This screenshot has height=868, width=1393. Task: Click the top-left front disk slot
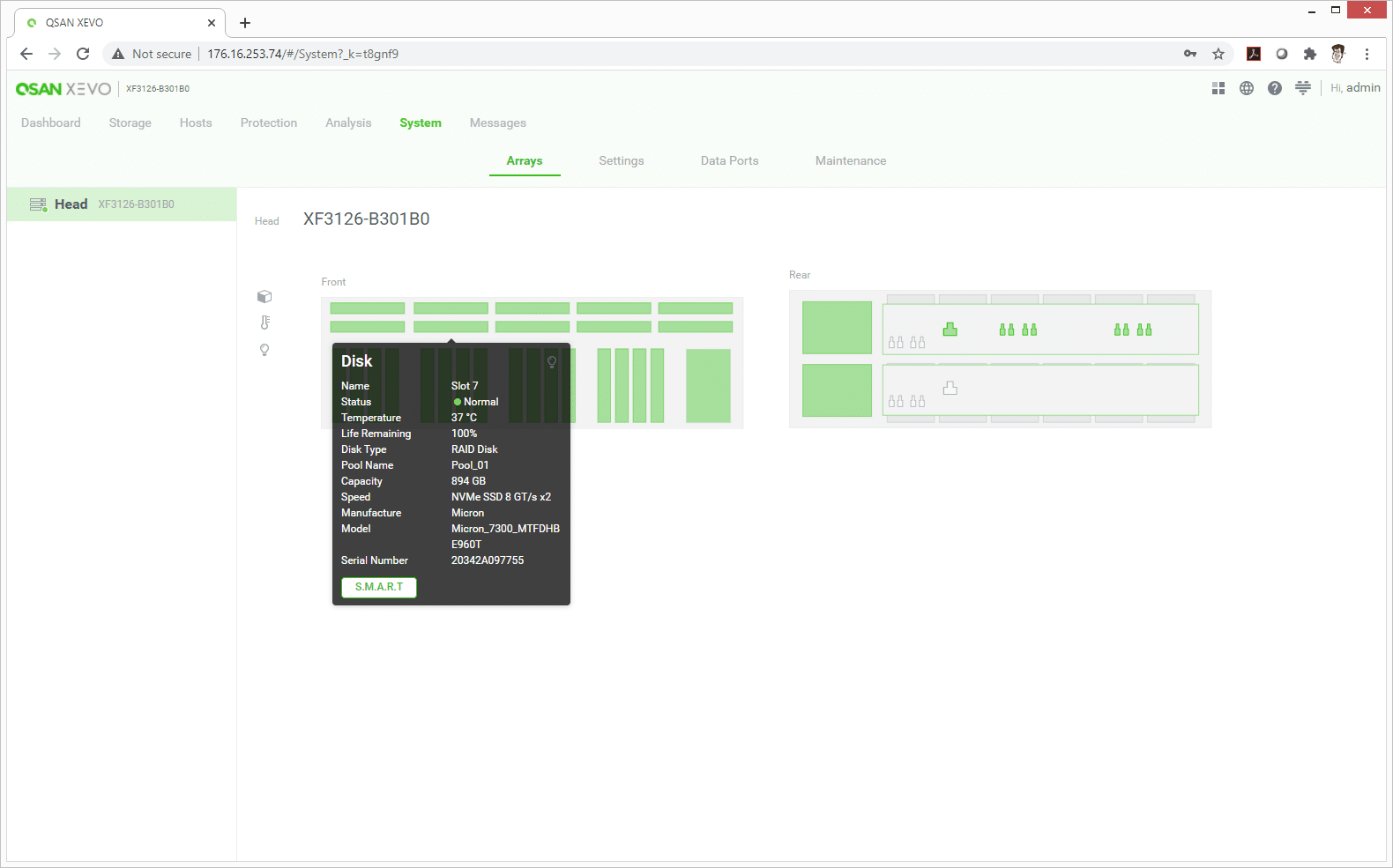coord(368,308)
